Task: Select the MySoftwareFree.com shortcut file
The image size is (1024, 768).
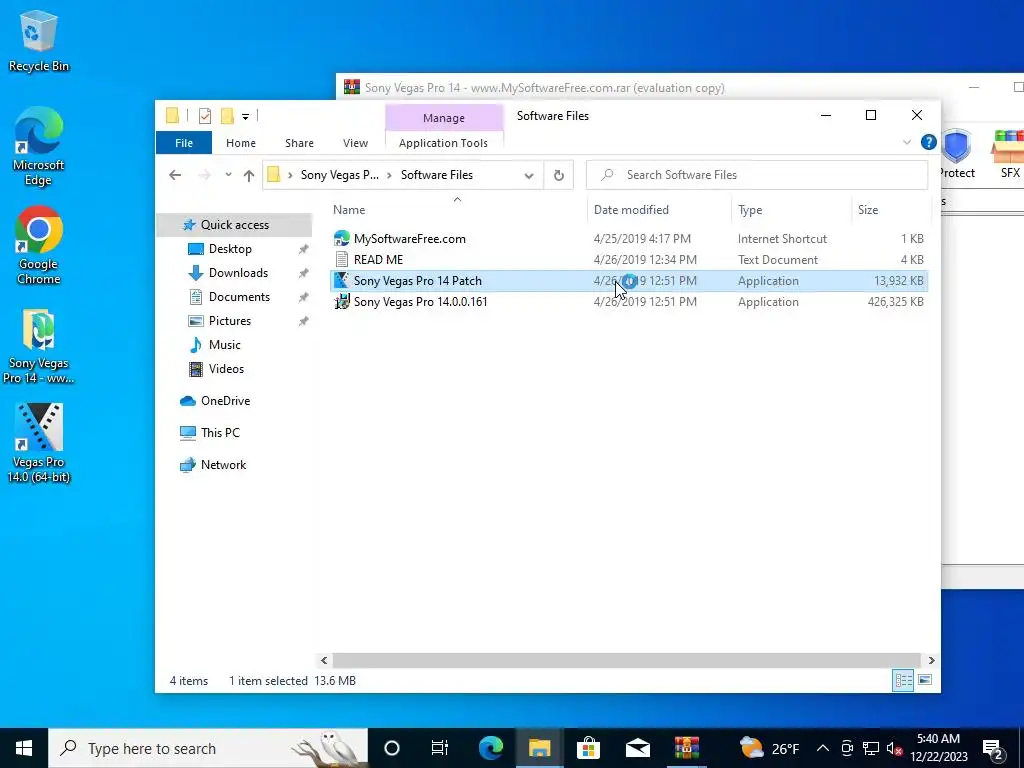Action: pyautogui.click(x=628, y=239)
